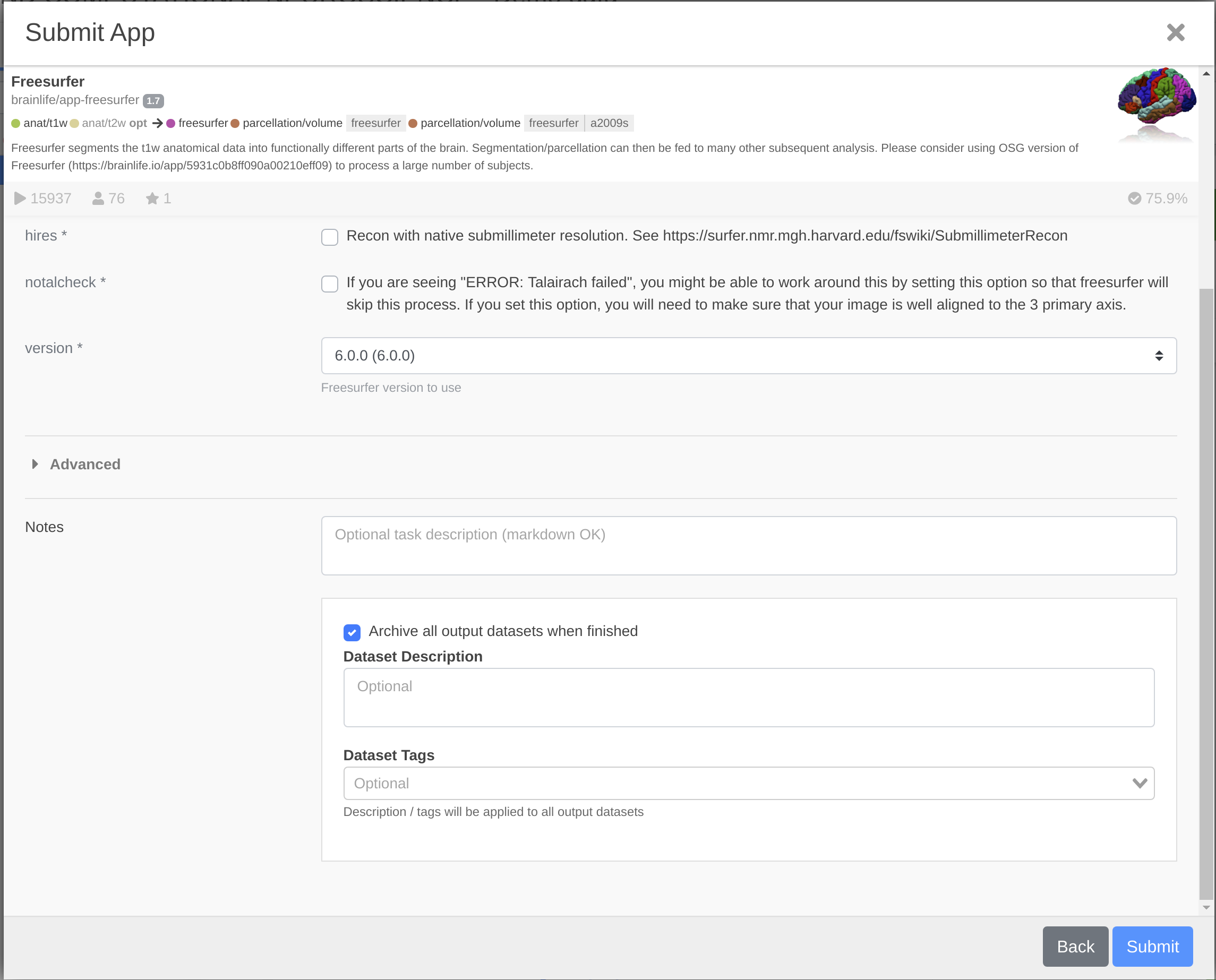This screenshot has width=1216, height=980.
Task: Click the vertical scrollbar thumb
Action: pyautogui.click(x=1206, y=594)
